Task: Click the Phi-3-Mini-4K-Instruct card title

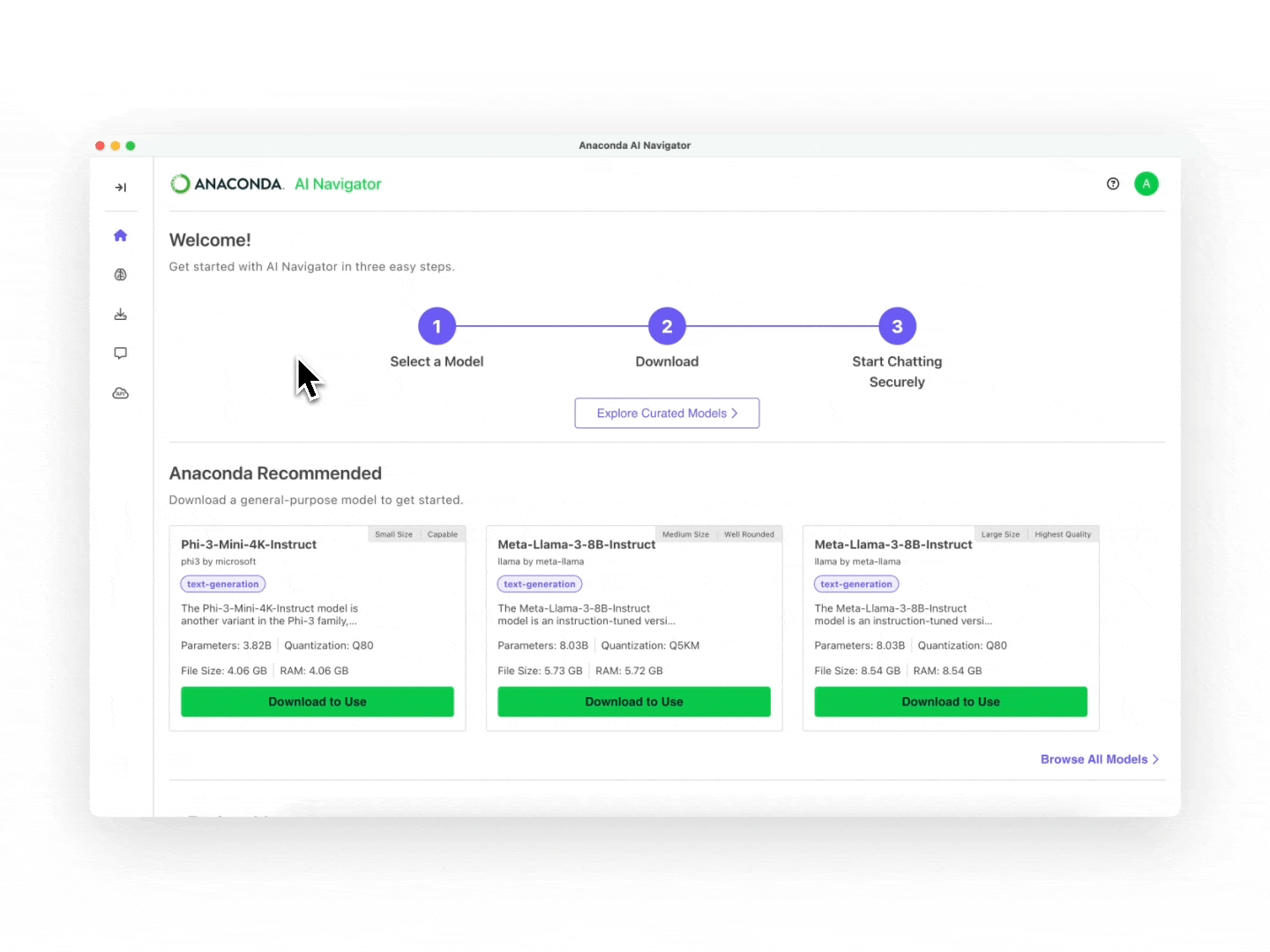Action: tap(249, 545)
